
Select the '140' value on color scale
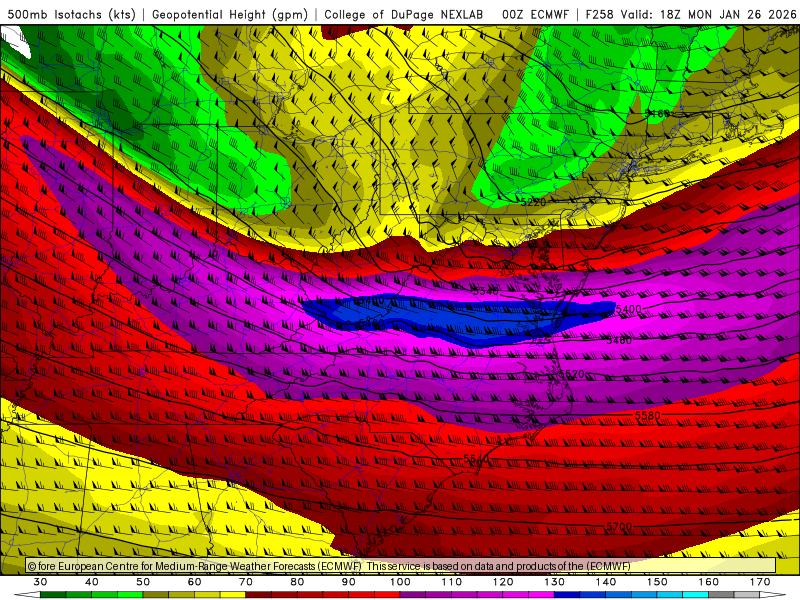[x=606, y=582]
